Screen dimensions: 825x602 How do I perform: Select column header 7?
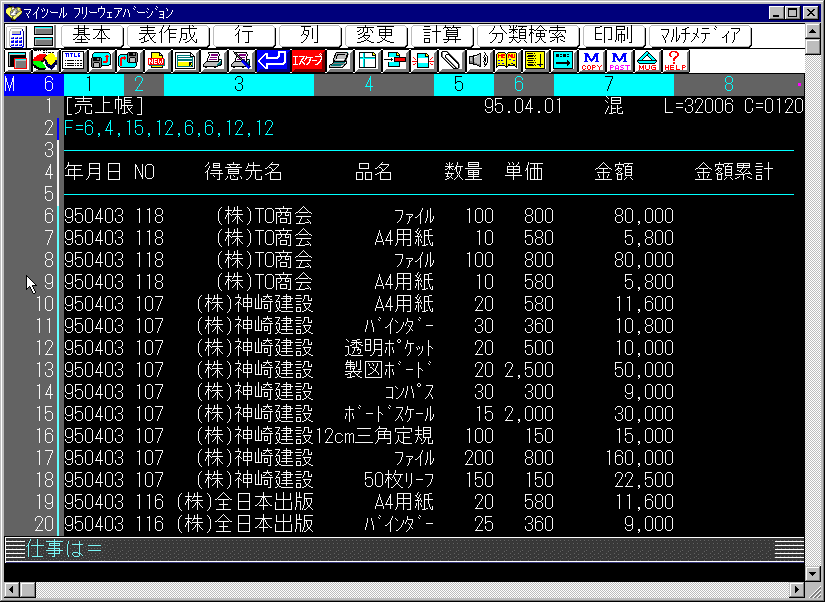tap(613, 84)
